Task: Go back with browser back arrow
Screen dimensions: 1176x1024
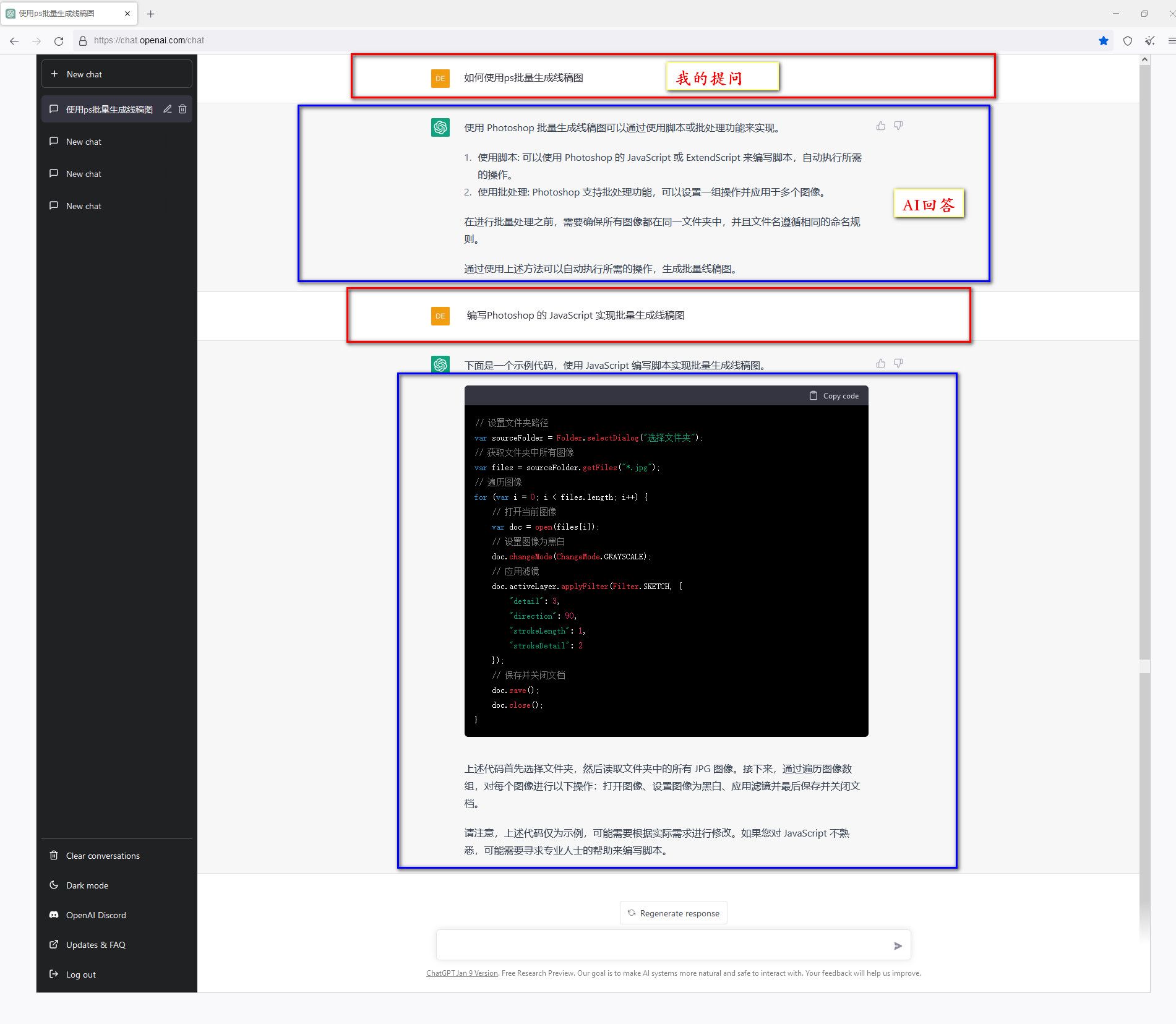Action: (x=14, y=41)
